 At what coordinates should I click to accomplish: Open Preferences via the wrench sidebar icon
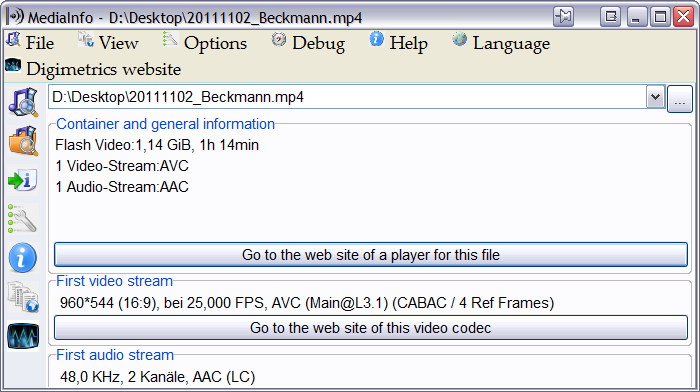[x=22, y=219]
